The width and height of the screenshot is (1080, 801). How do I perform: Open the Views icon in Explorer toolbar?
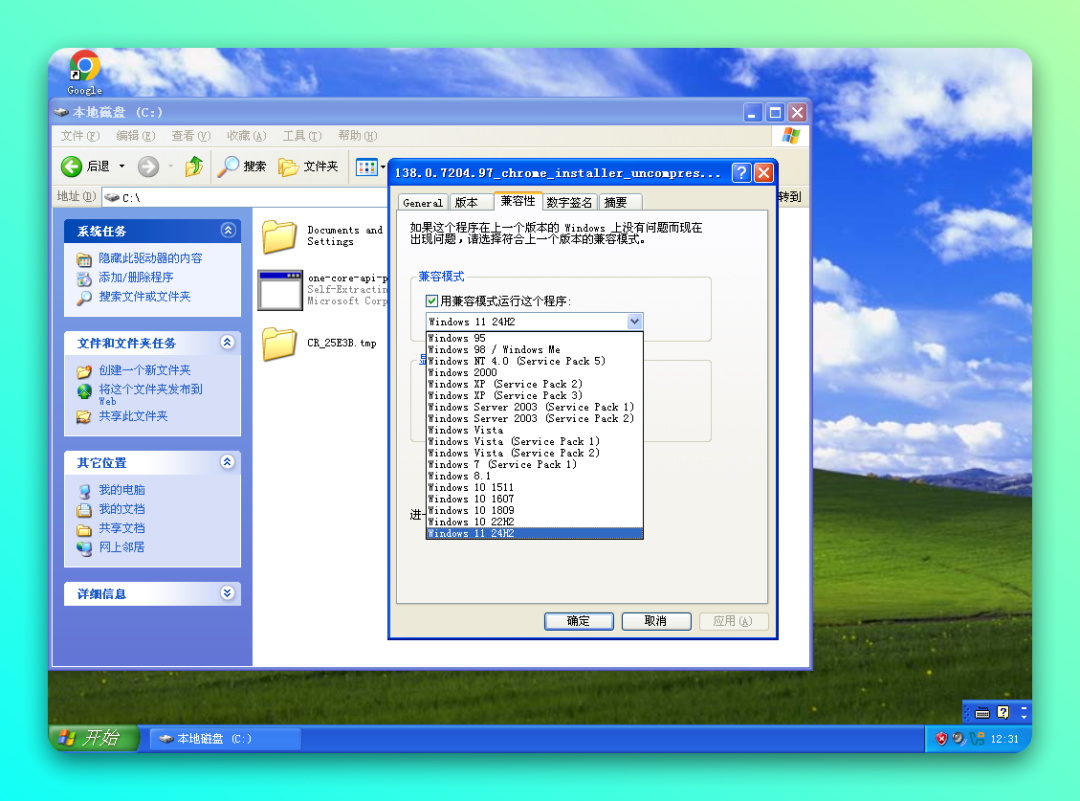tap(366, 167)
